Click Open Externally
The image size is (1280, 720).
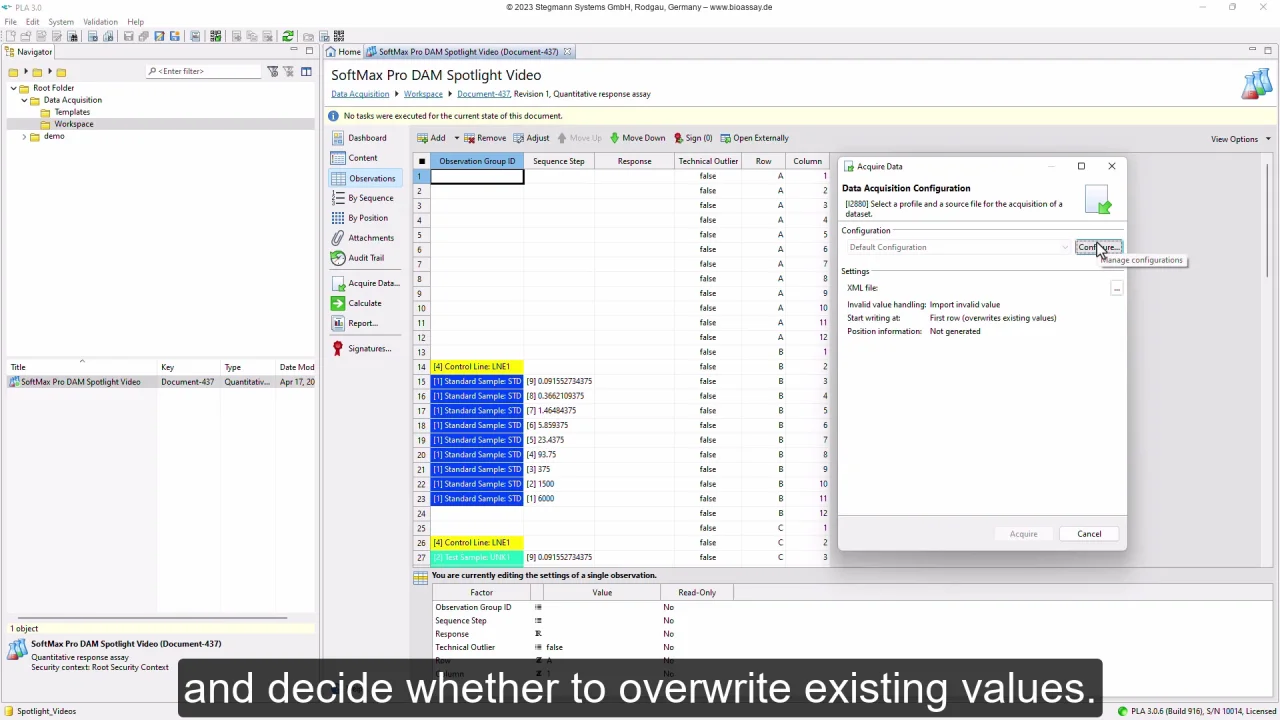click(754, 138)
